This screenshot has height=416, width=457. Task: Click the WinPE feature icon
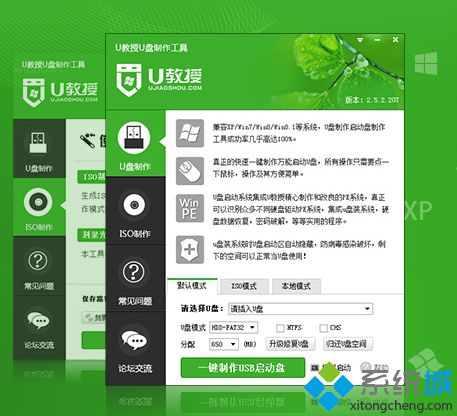pyautogui.click(x=190, y=208)
